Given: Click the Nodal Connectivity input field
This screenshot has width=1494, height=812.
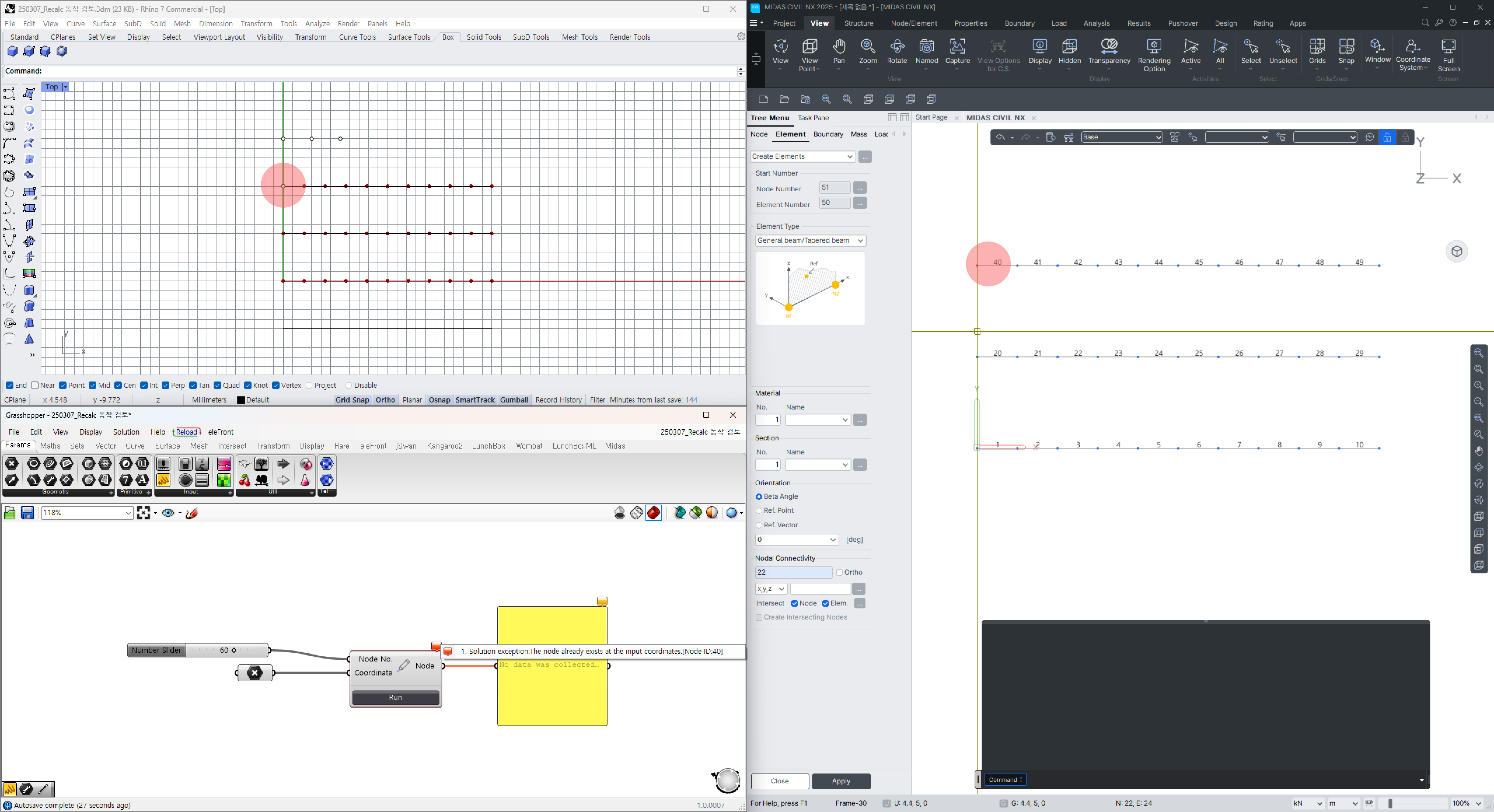Looking at the screenshot, I should (793, 573).
